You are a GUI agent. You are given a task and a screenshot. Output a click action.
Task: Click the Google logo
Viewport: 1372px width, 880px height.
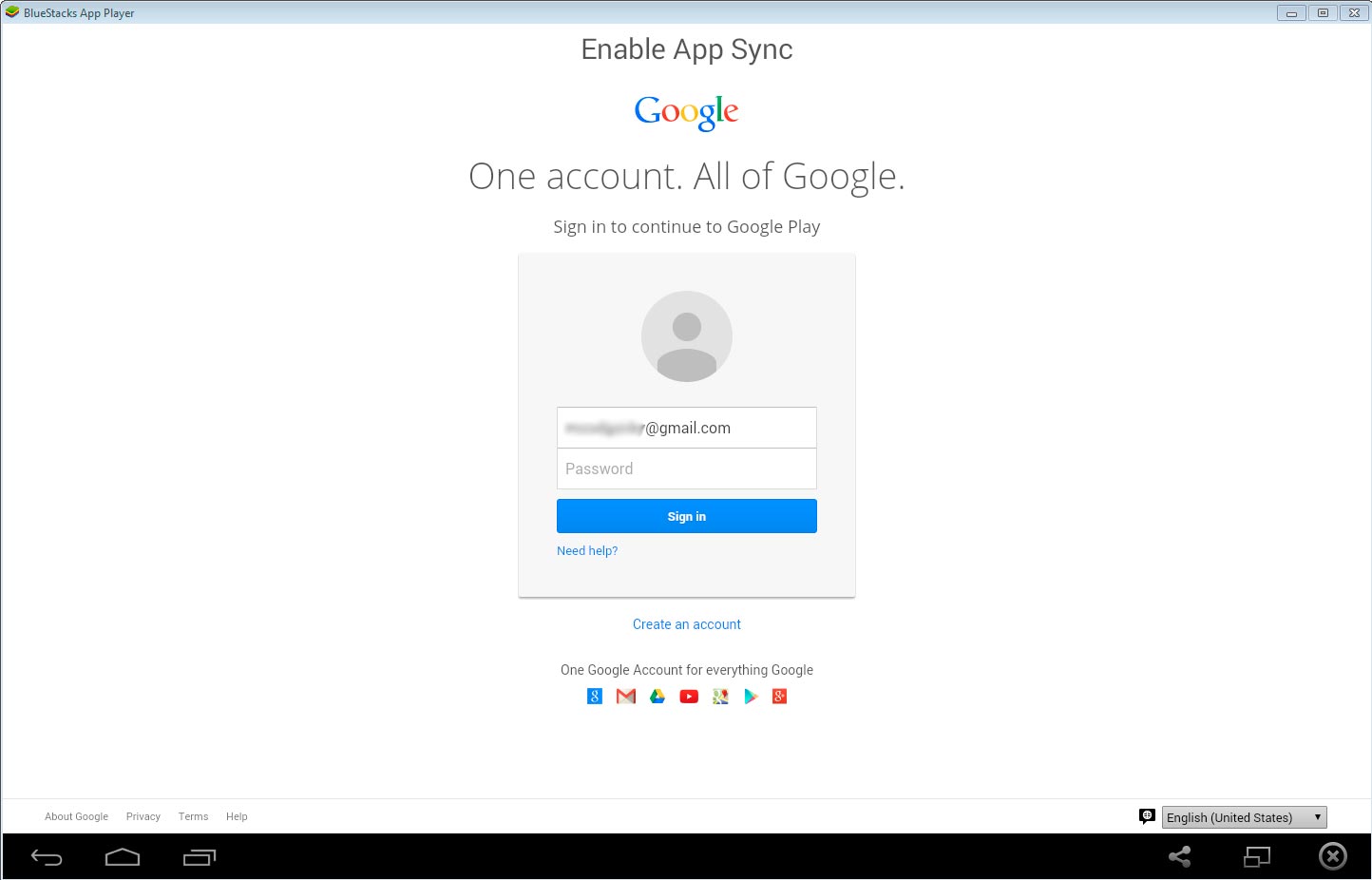point(686,112)
